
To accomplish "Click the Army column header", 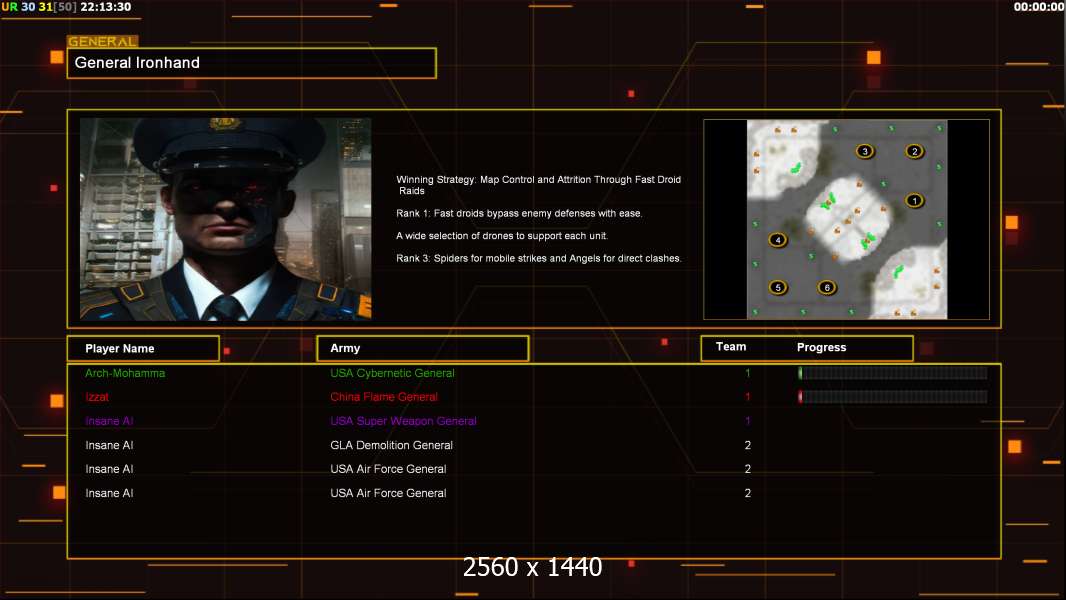I will click(x=423, y=348).
